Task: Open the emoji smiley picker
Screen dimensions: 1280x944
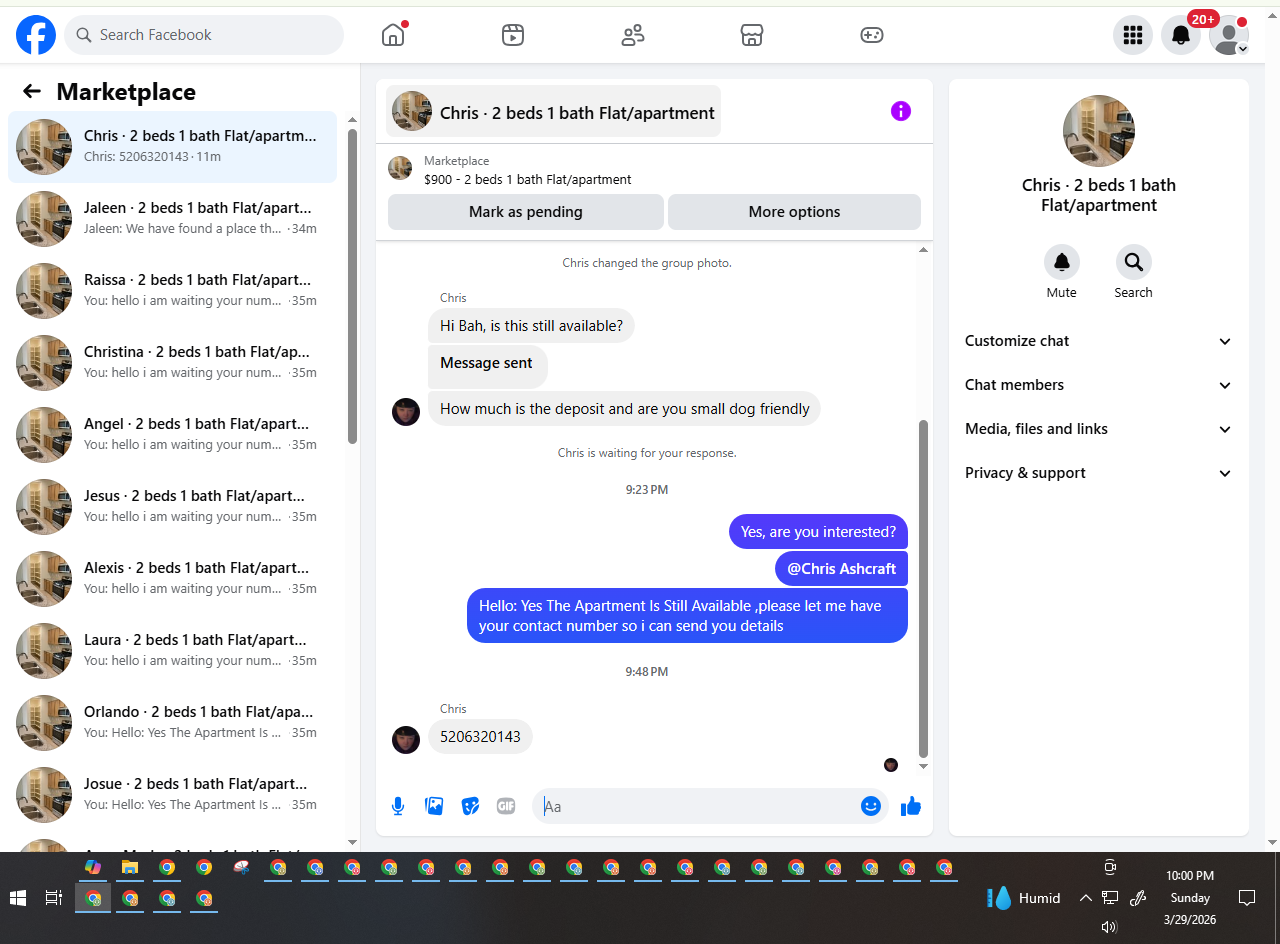Action: click(871, 806)
